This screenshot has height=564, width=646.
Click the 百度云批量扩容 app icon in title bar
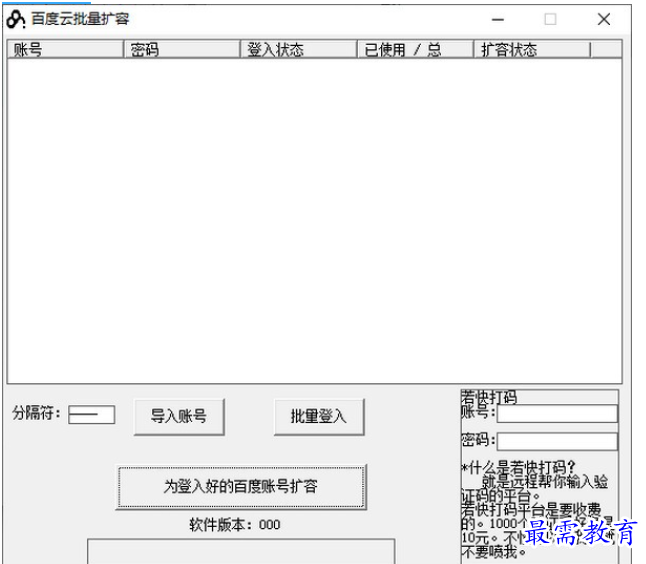click(x=16, y=19)
